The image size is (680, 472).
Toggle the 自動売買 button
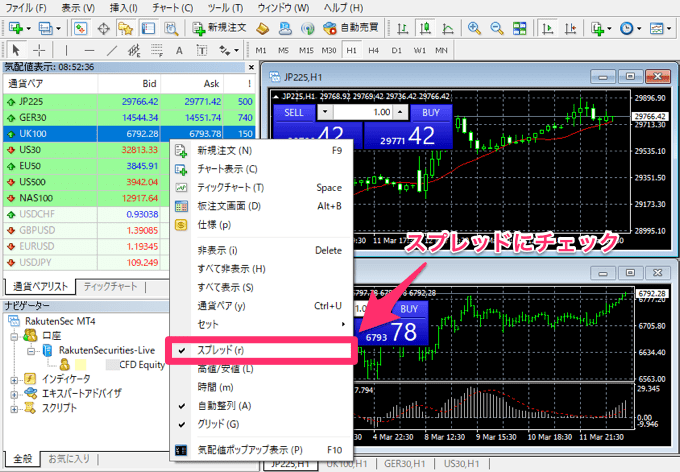351,28
